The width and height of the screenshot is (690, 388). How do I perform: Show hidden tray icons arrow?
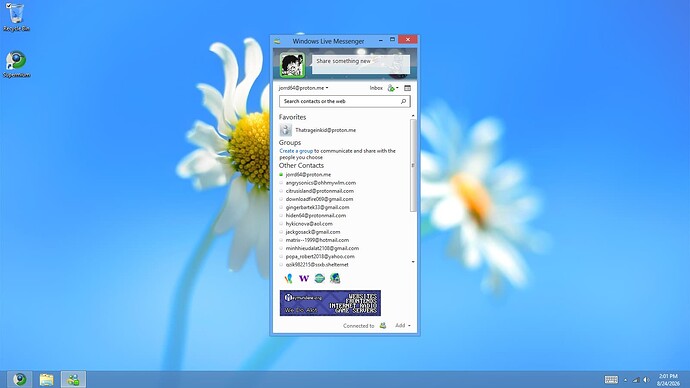[625, 380]
